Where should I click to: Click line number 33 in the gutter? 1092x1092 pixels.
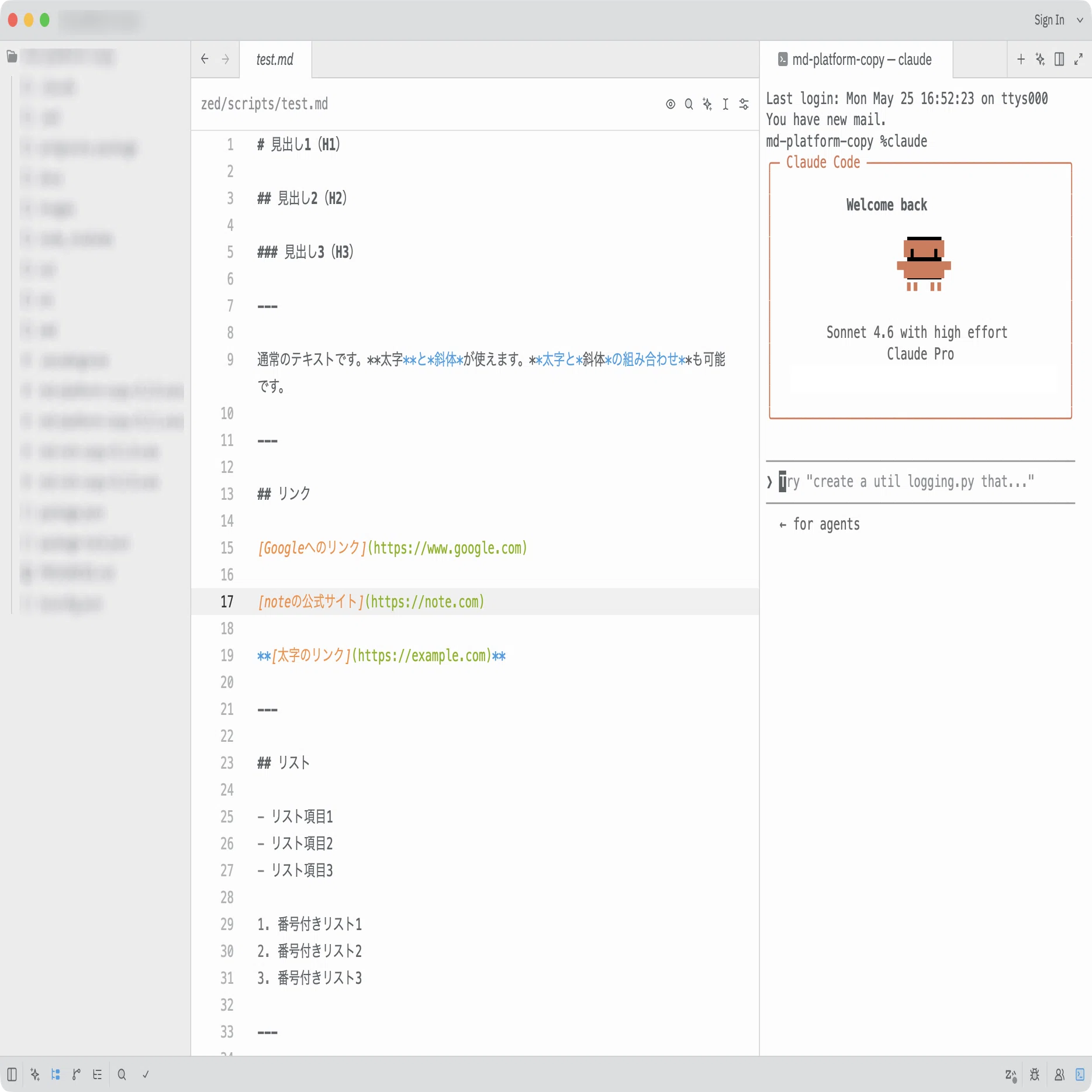[227, 1032]
